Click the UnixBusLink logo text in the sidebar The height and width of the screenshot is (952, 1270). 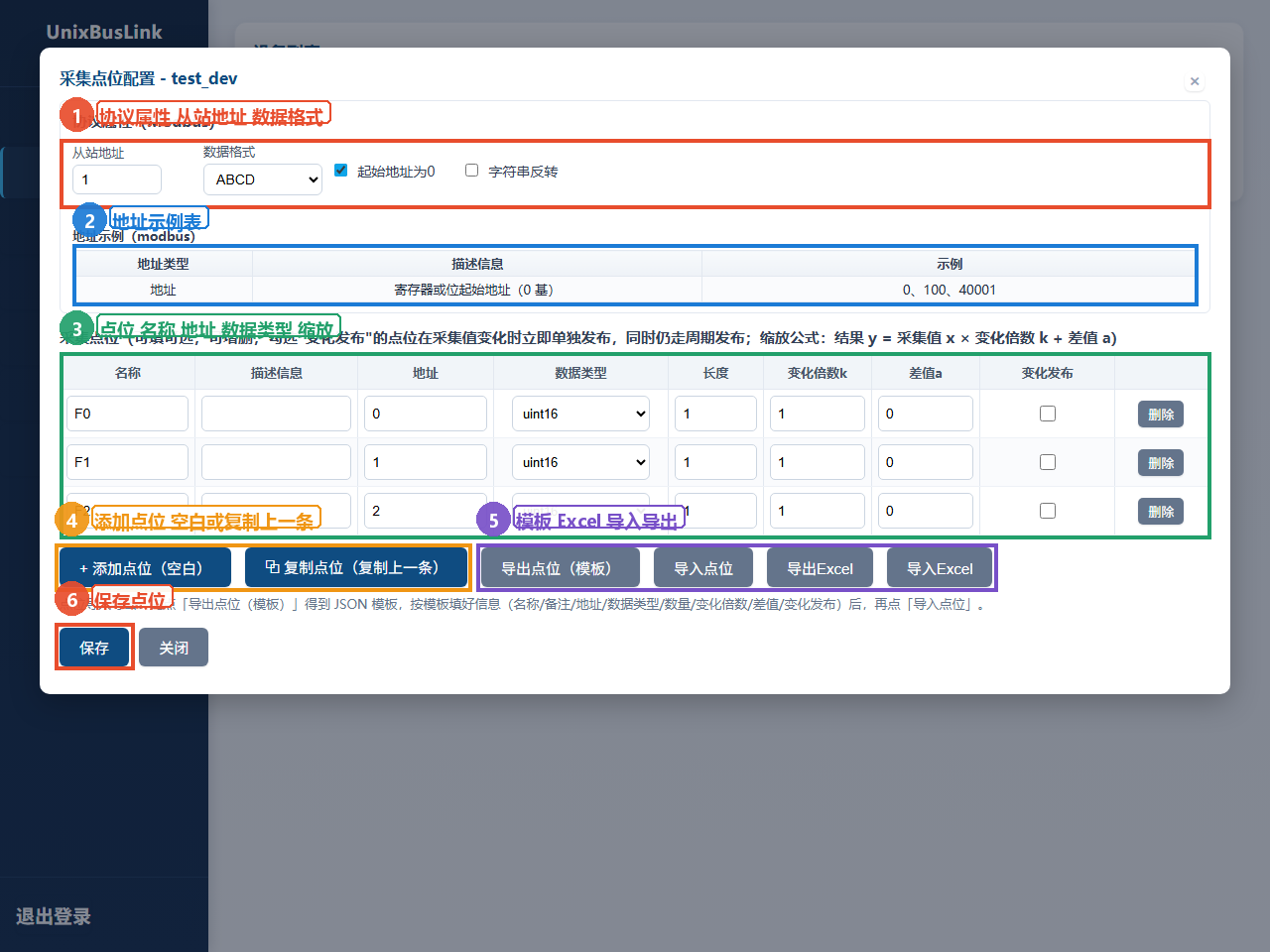click(104, 32)
